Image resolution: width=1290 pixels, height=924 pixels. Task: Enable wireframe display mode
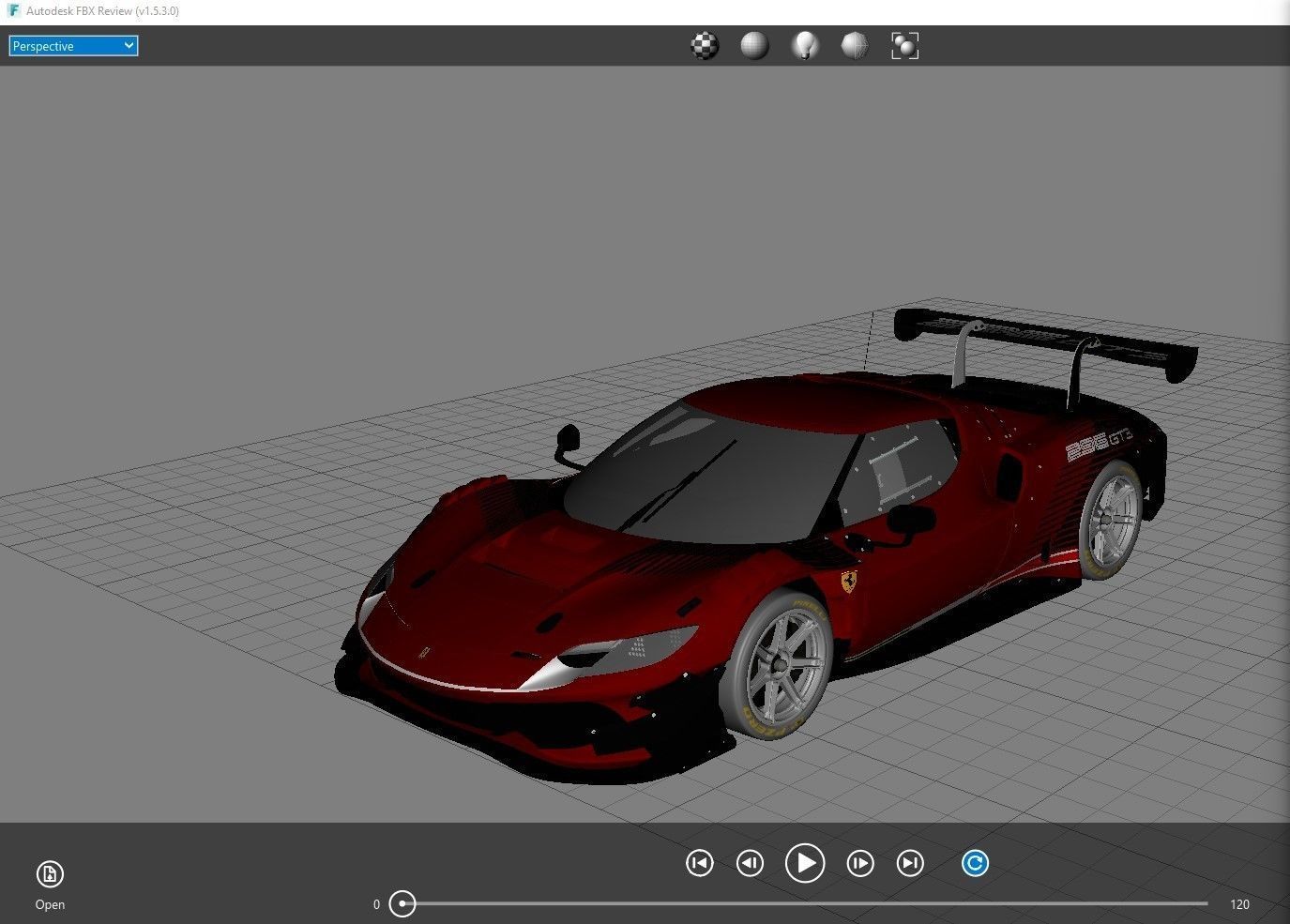point(855,45)
